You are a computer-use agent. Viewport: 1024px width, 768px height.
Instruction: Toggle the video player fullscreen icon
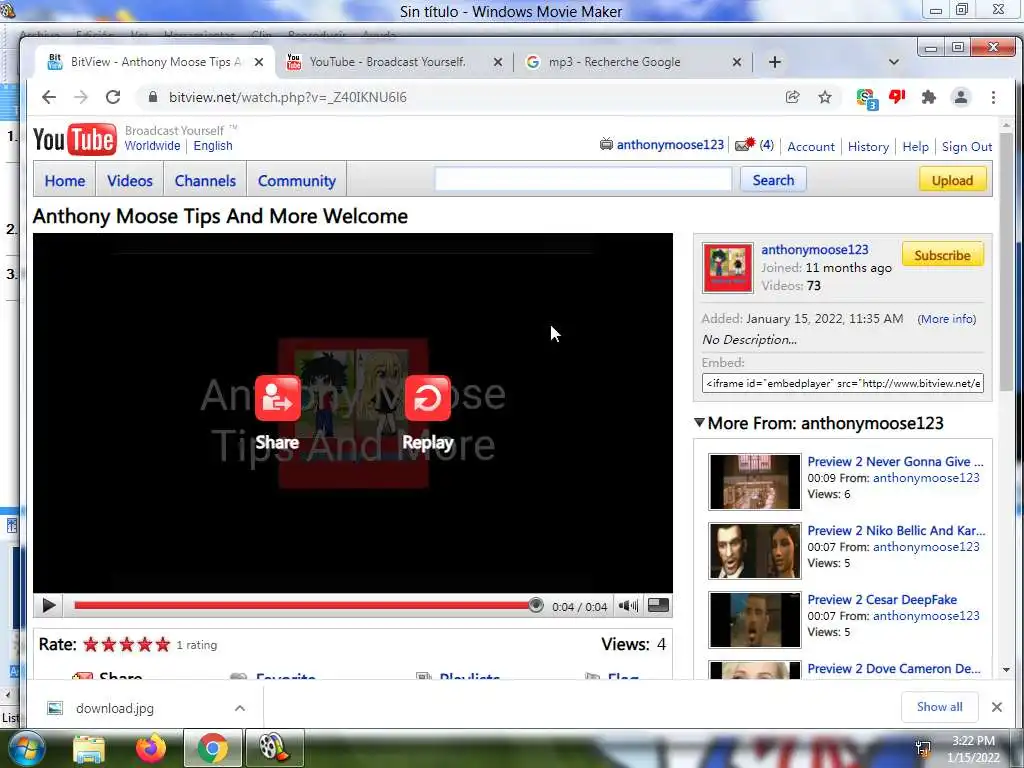coord(658,605)
